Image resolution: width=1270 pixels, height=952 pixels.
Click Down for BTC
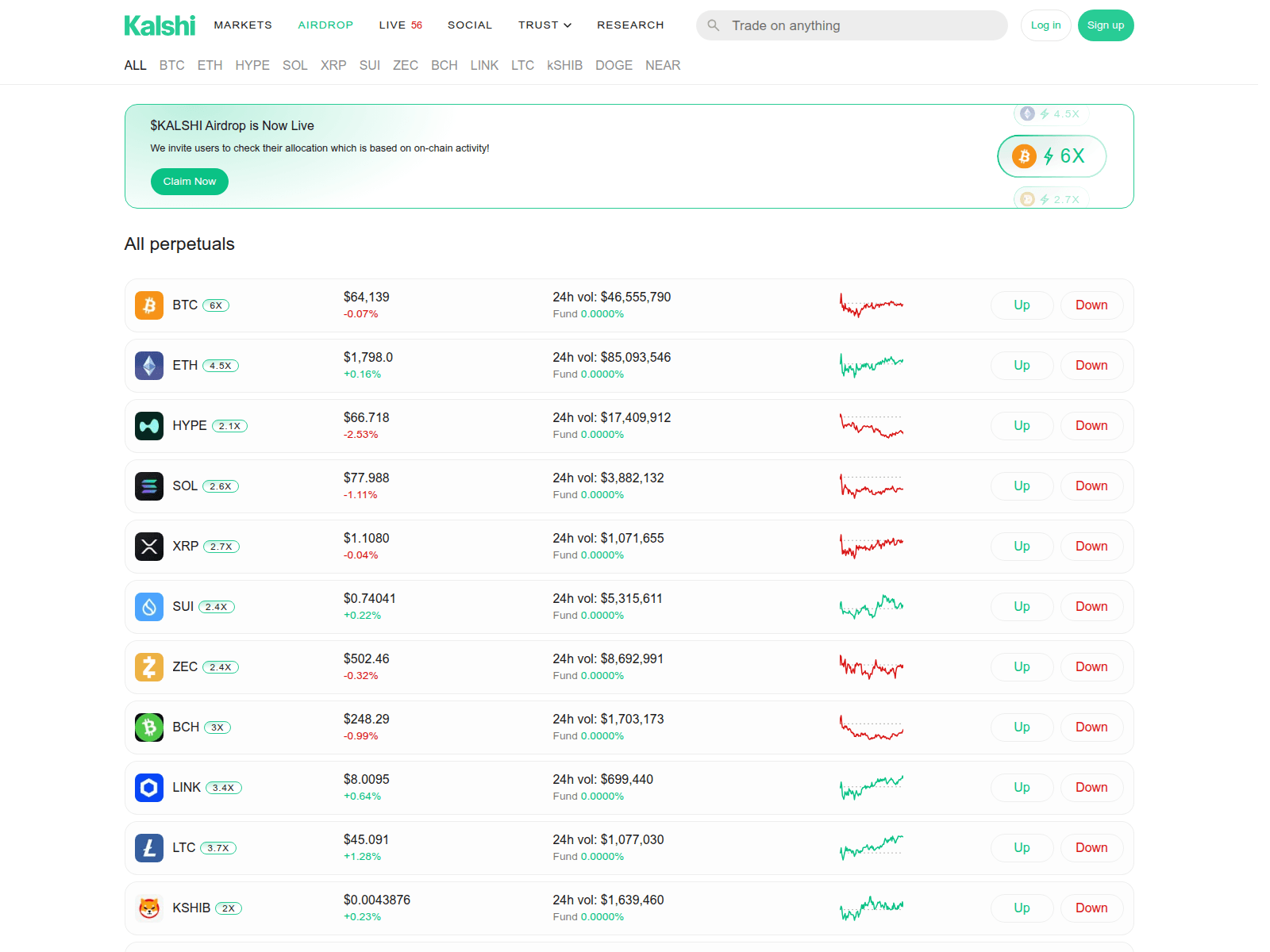(1092, 305)
